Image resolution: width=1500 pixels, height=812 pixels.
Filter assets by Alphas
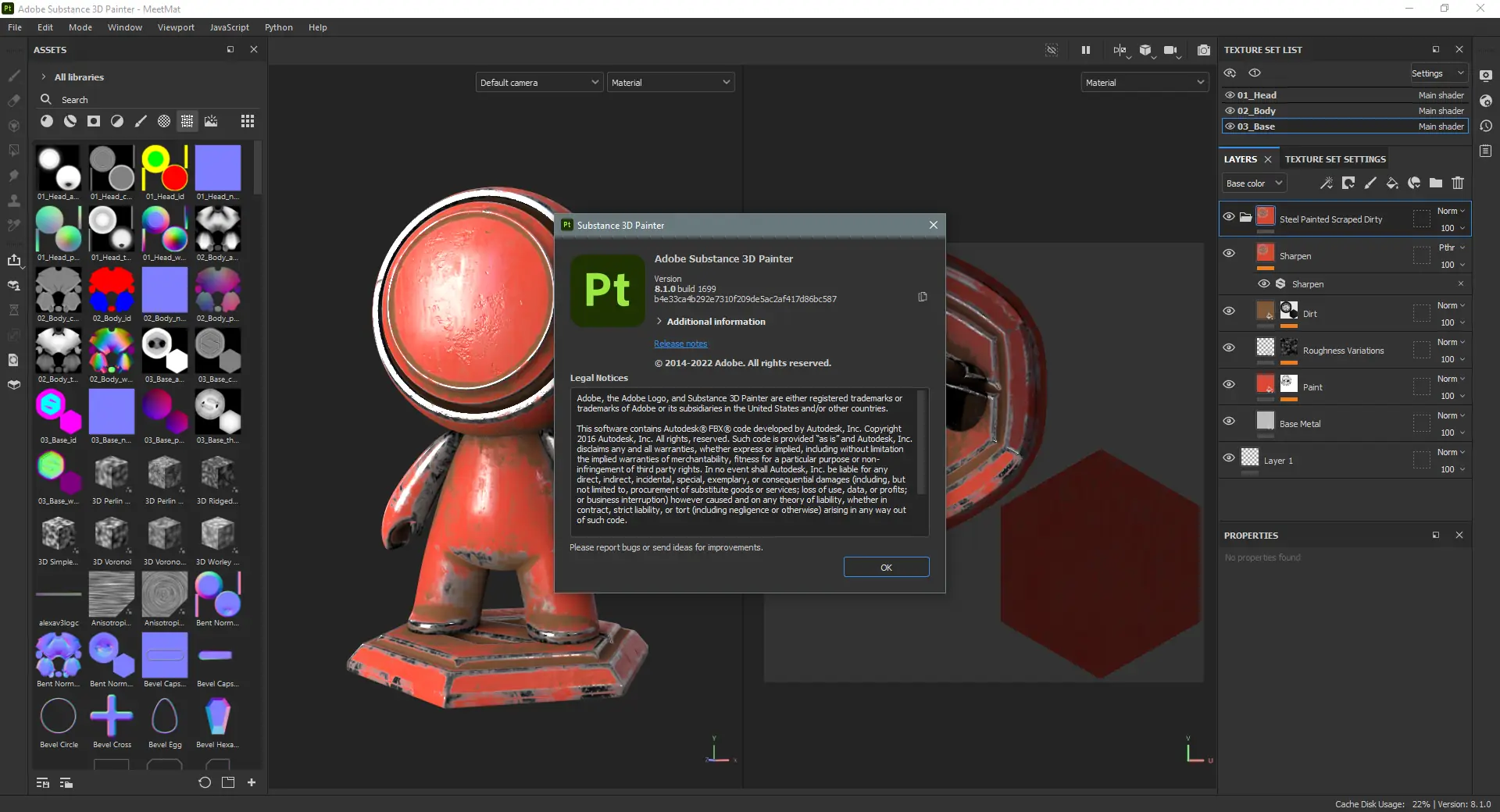pyautogui.click(x=164, y=121)
